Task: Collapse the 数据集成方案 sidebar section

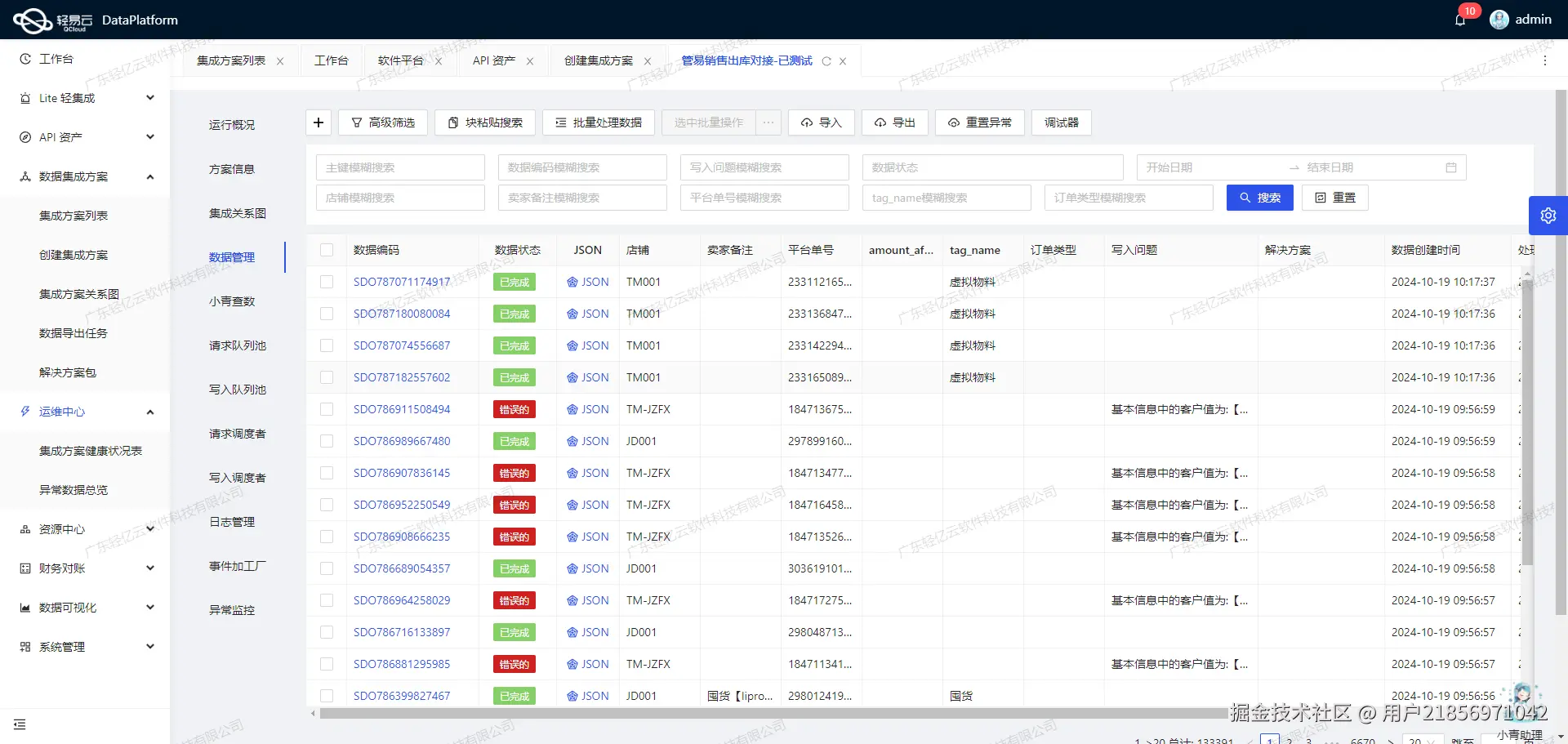Action: [149, 176]
